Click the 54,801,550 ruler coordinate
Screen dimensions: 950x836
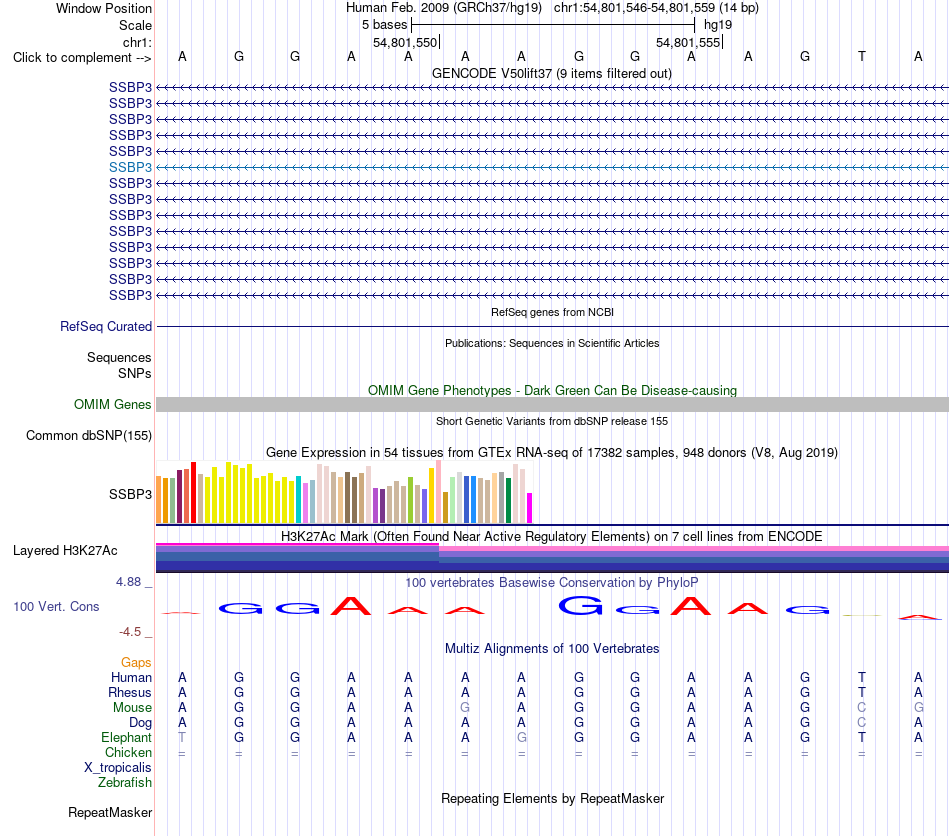pos(405,42)
